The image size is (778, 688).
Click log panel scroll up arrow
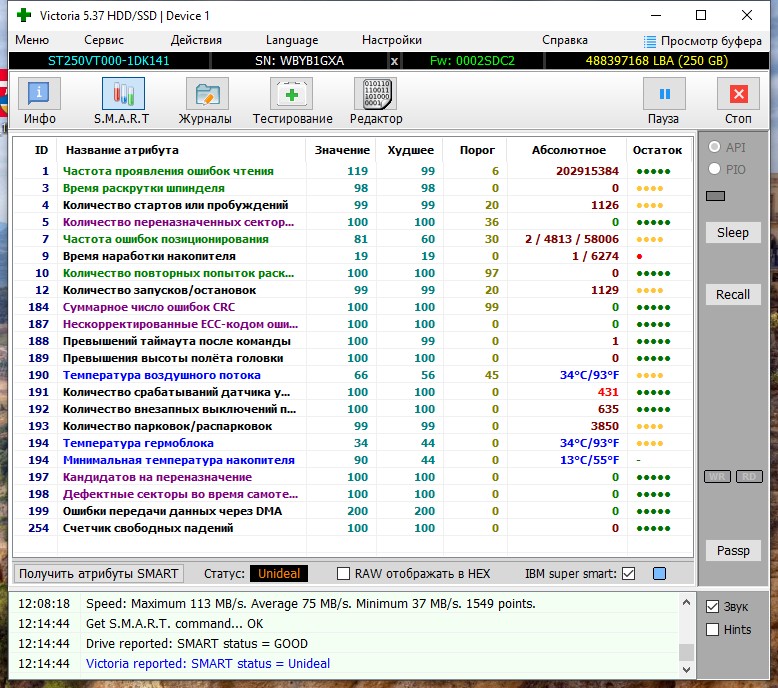pyautogui.click(x=686, y=602)
